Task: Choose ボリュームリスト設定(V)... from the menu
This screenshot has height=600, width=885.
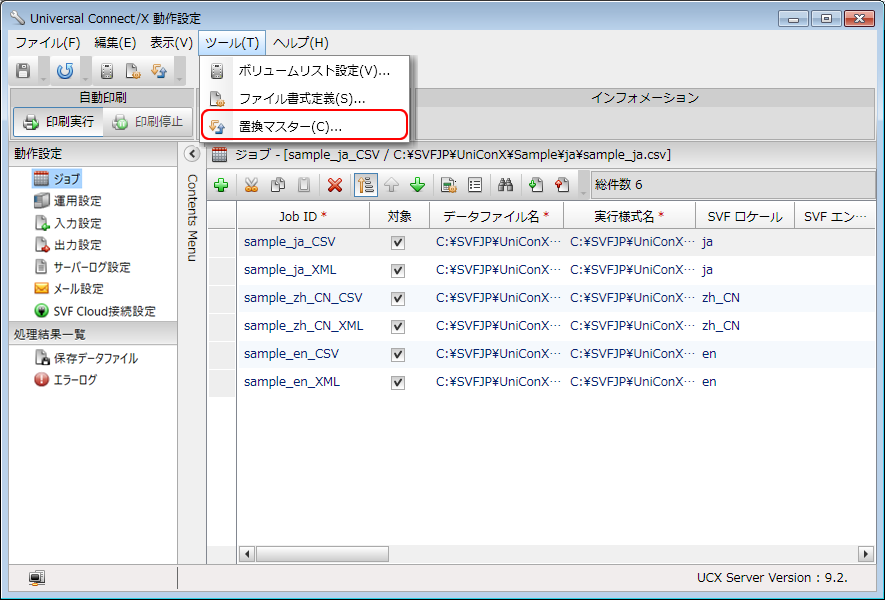Action: point(304,71)
